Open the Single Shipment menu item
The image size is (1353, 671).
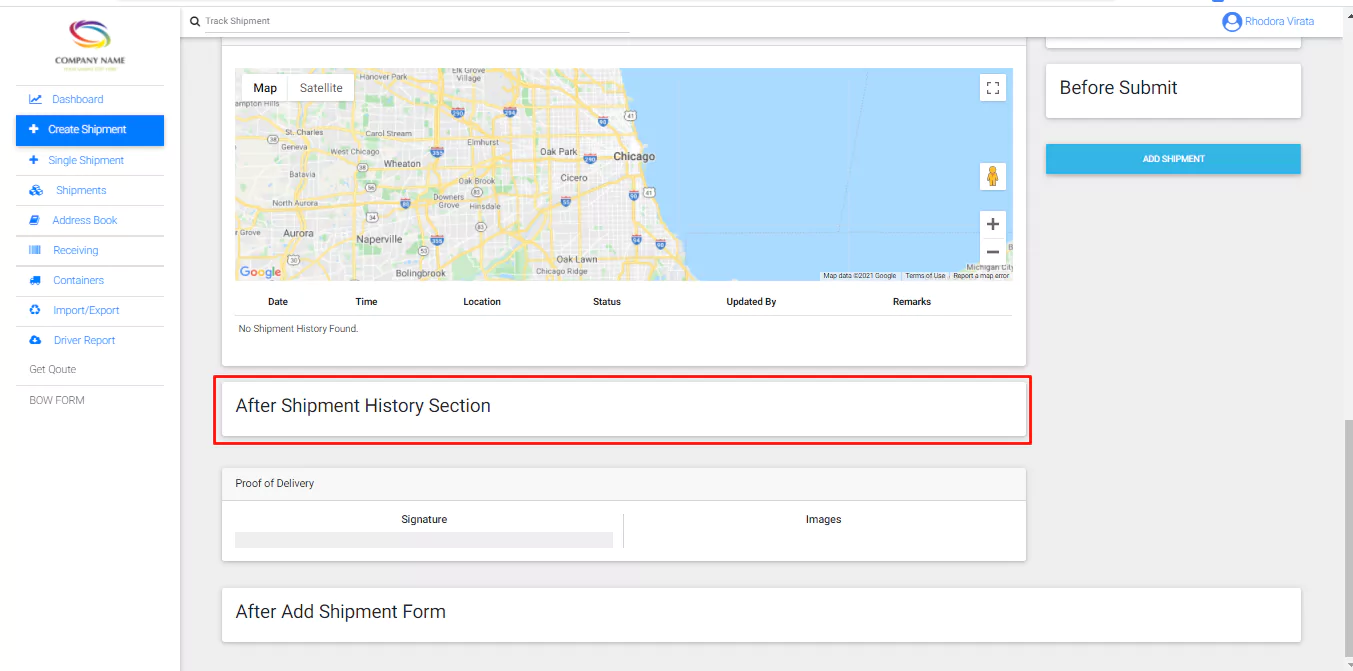point(86,160)
